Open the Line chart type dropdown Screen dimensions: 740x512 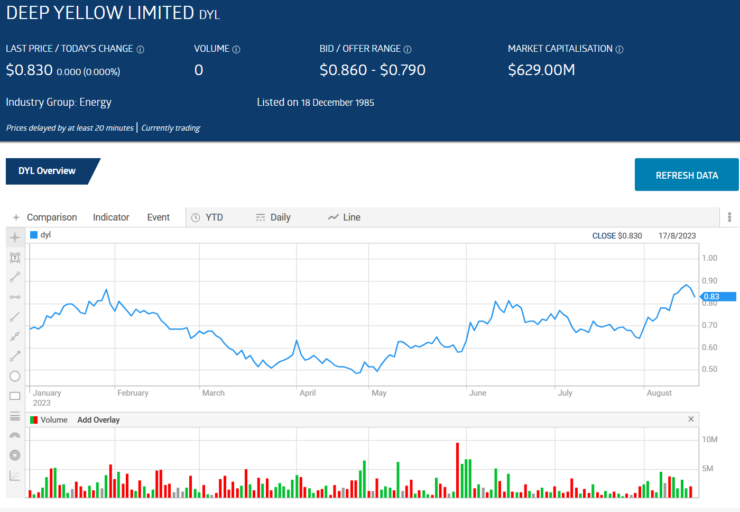point(345,218)
